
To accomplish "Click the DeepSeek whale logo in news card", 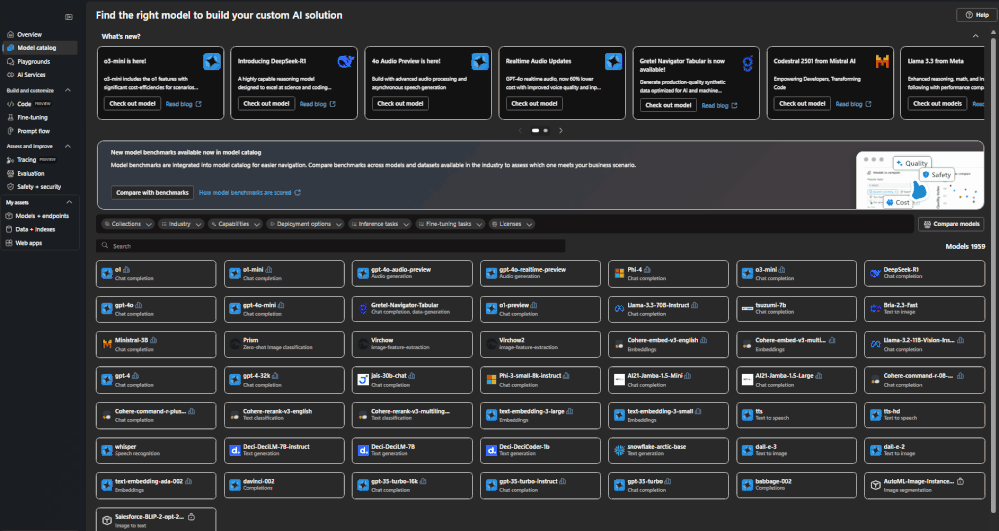I will click(345, 62).
